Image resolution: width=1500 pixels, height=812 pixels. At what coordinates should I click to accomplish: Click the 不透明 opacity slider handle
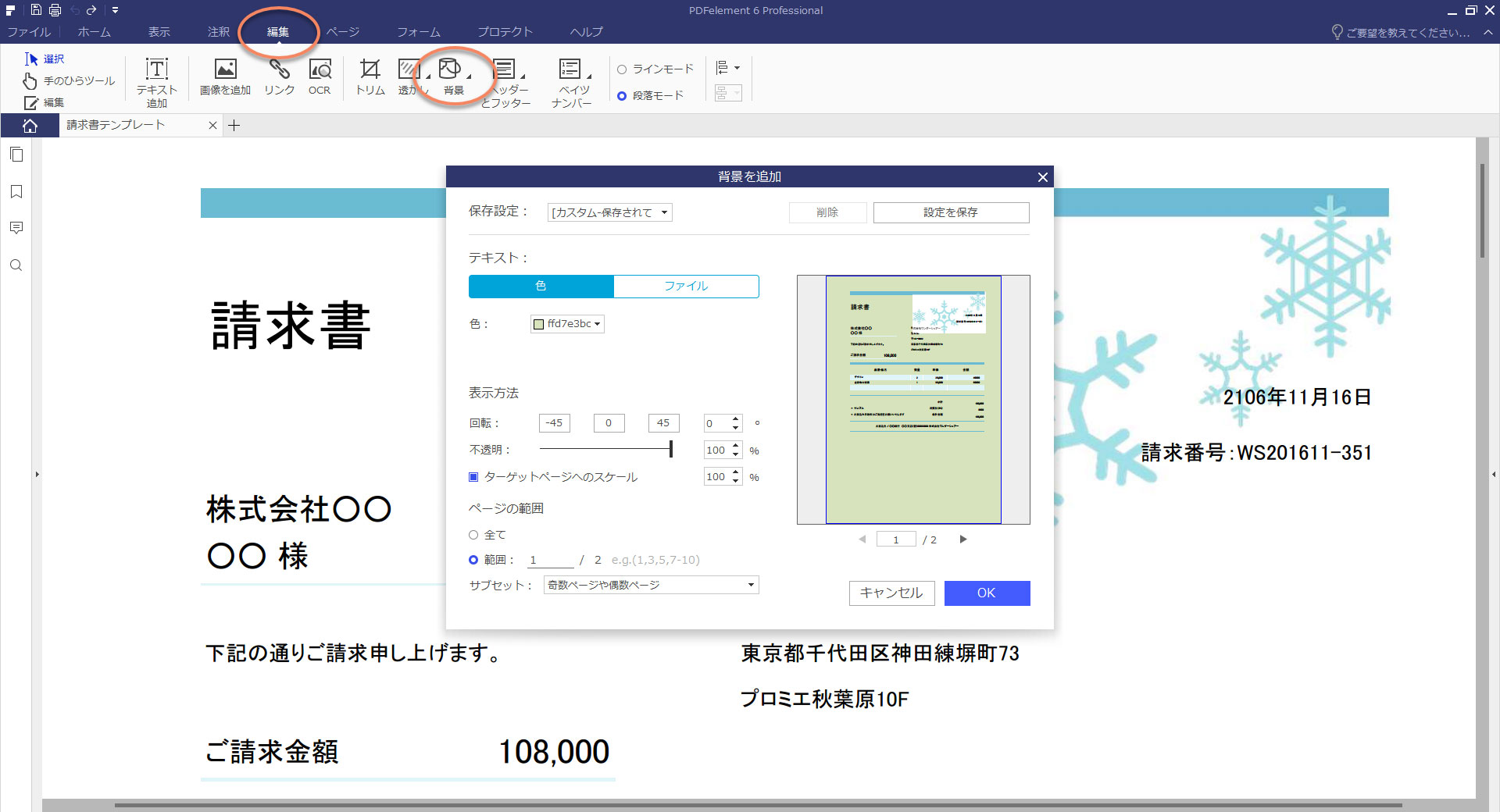coord(670,449)
